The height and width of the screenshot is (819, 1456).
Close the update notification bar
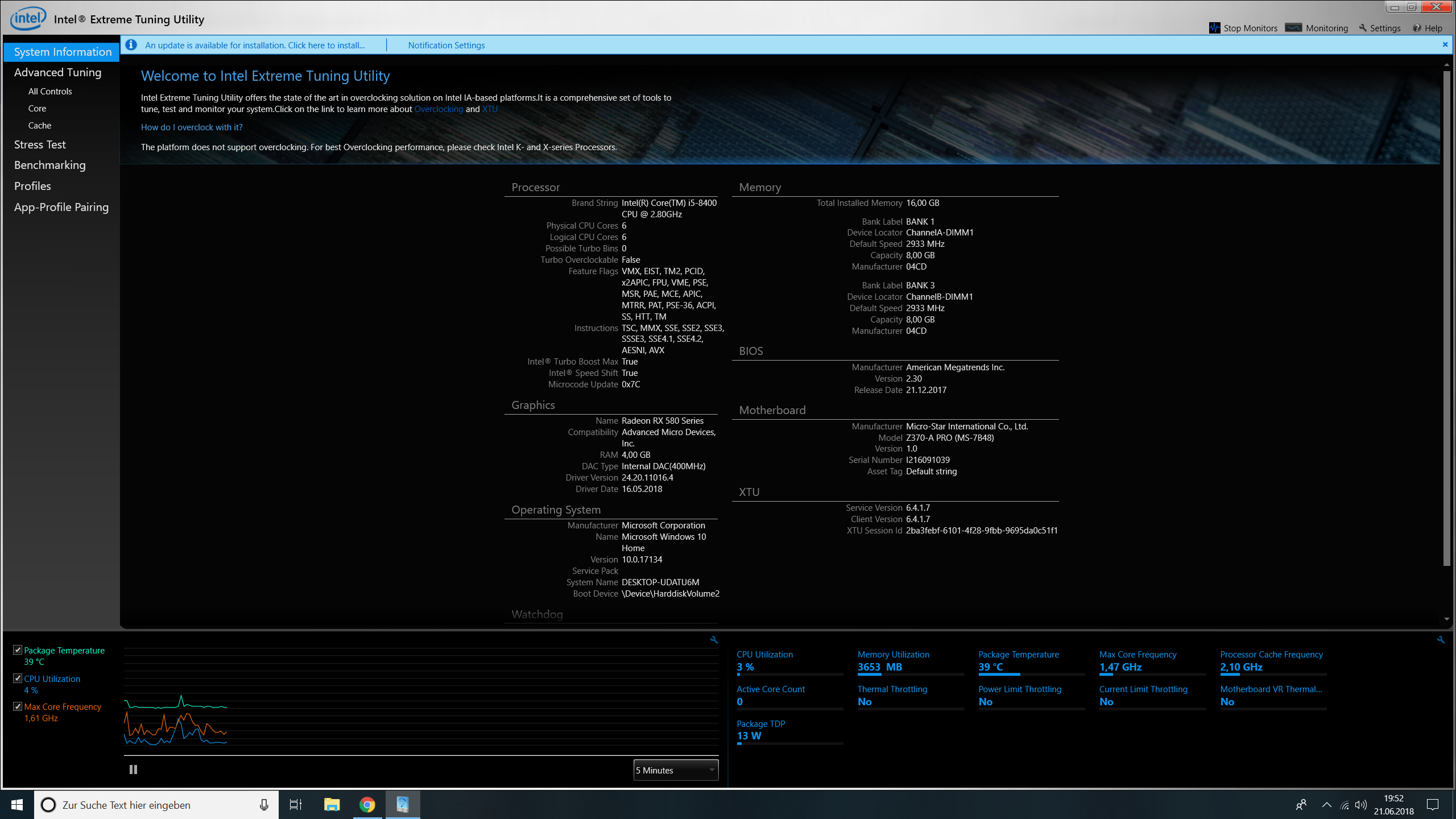(1445, 44)
